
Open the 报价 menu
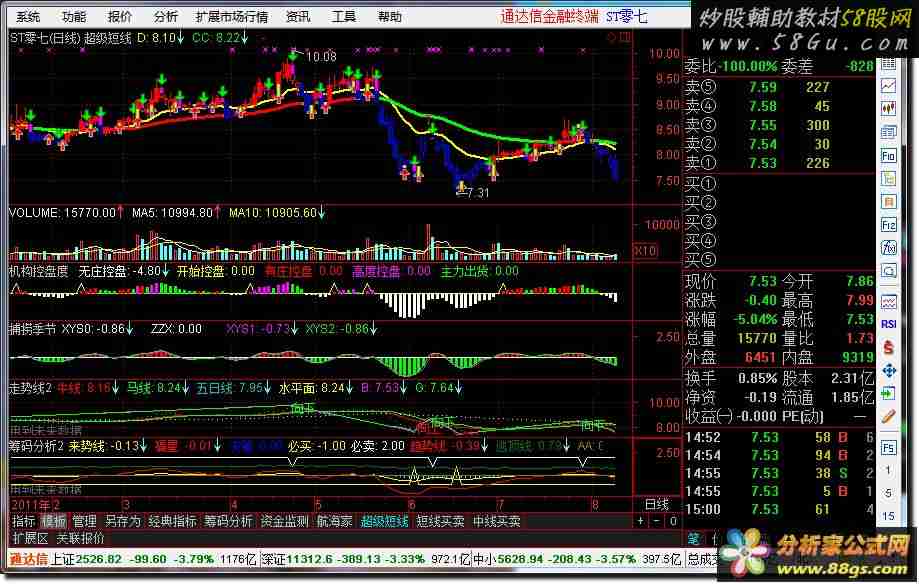click(120, 16)
